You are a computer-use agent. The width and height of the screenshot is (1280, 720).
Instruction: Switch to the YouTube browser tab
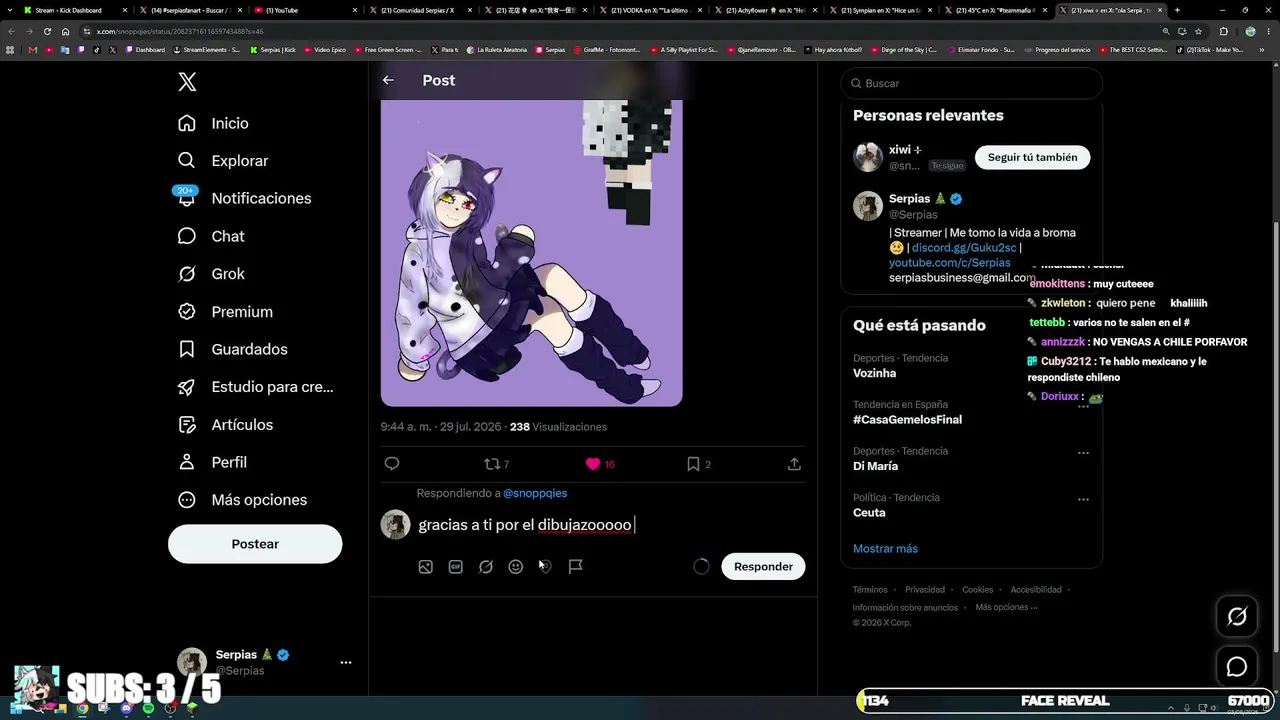tap(305, 10)
